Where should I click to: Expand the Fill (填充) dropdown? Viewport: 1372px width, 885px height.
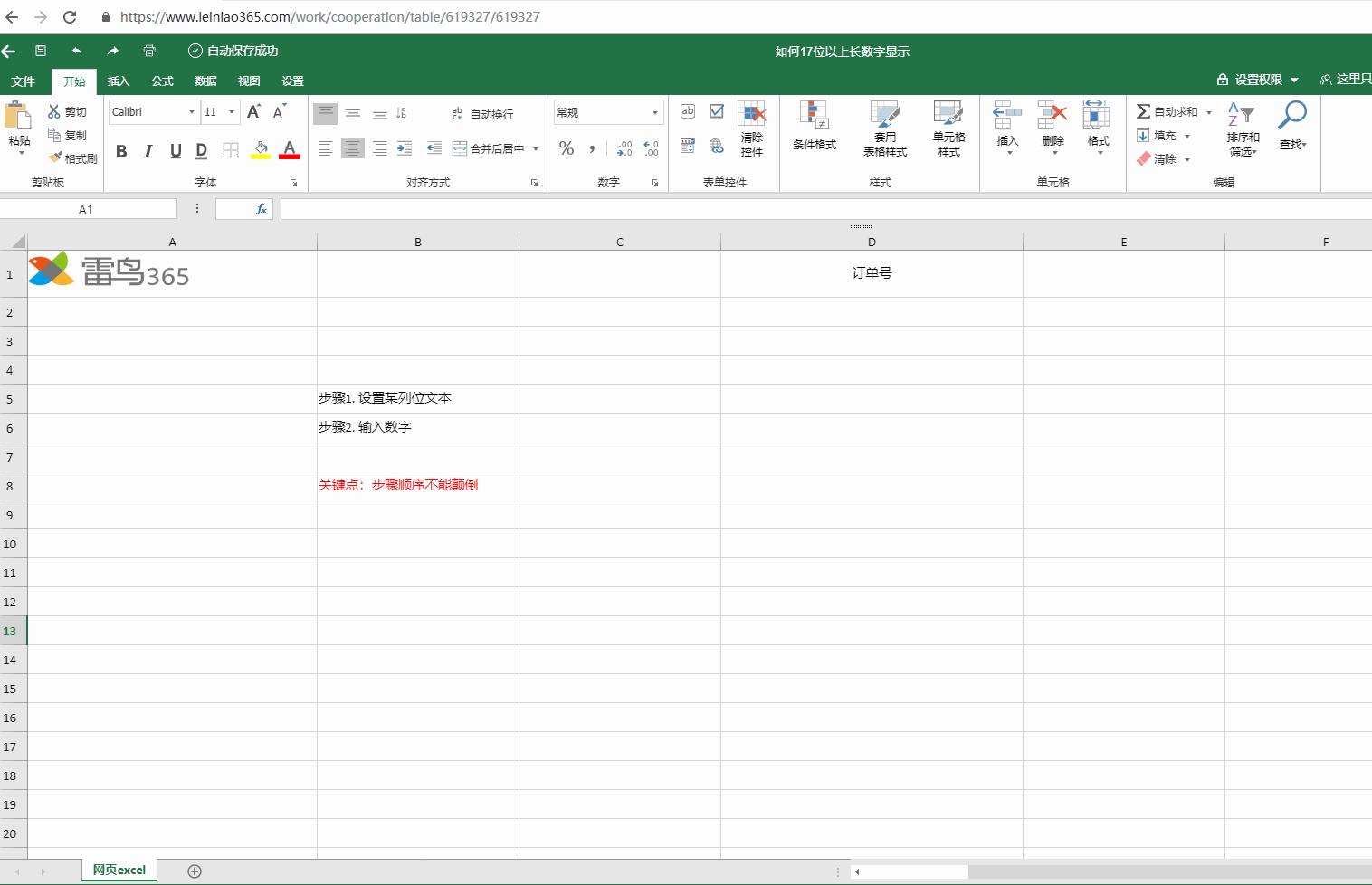click(x=1187, y=136)
